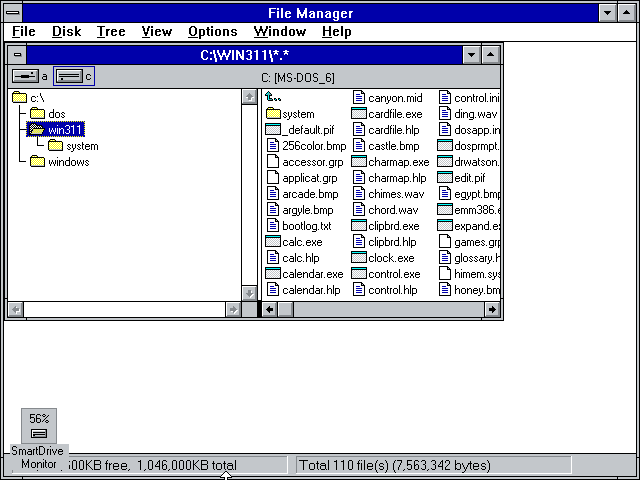Select calendar.exe program icon
Image resolution: width=640 pixels, height=480 pixels.
click(273, 273)
